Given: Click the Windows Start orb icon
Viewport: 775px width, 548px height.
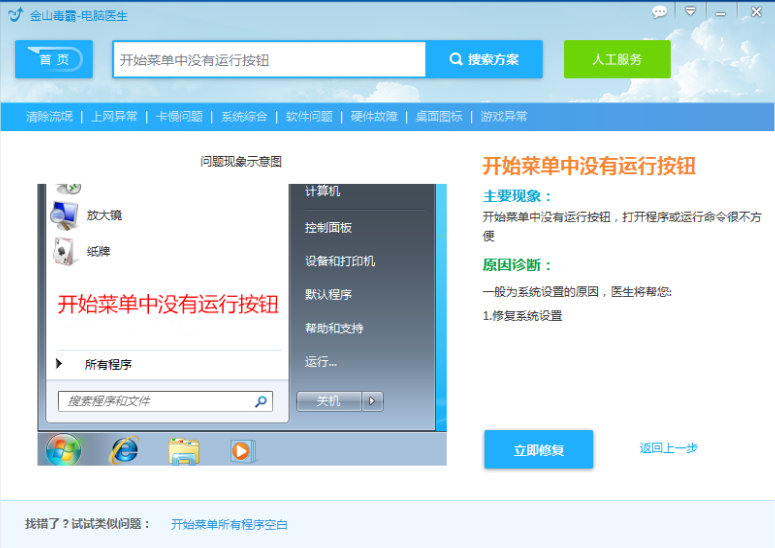Looking at the screenshot, I should [x=64, y=450].
